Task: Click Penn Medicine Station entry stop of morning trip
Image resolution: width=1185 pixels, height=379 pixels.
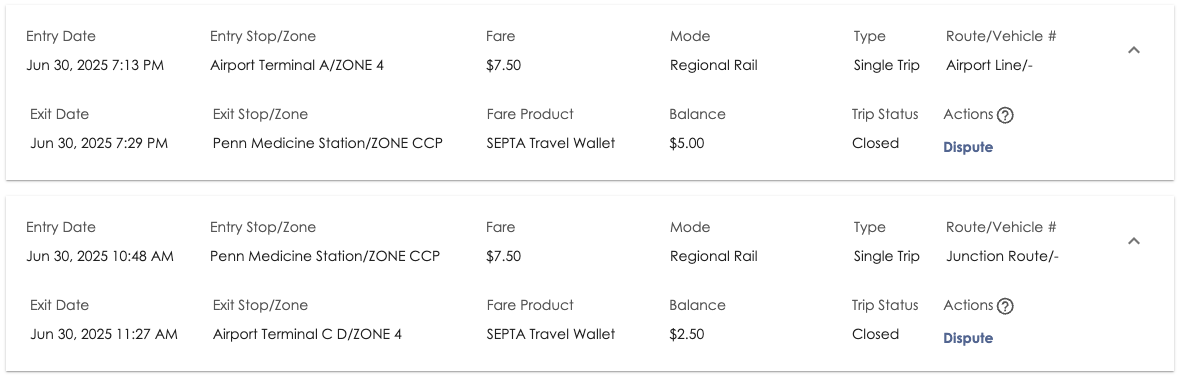Action: 325,256
